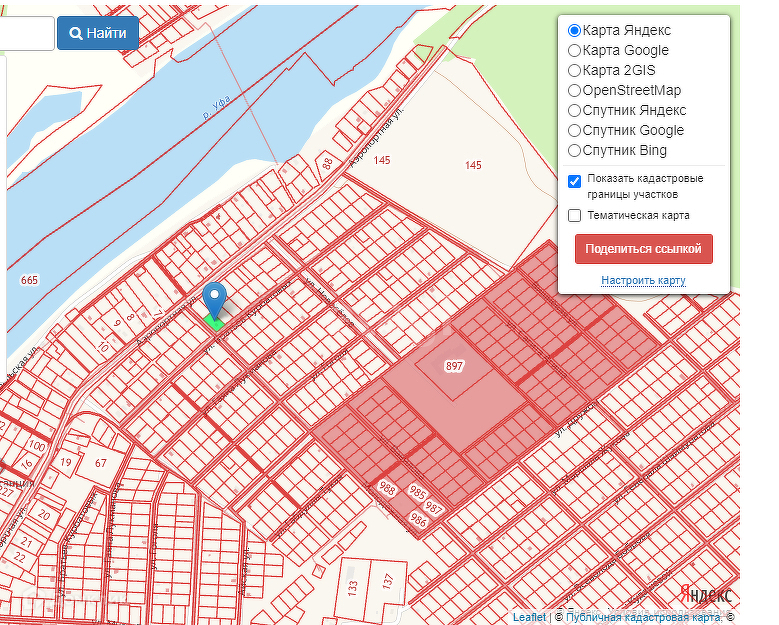Click the blue location marker pin
Viewport: 779px width, 625px height.
(215, 301)
